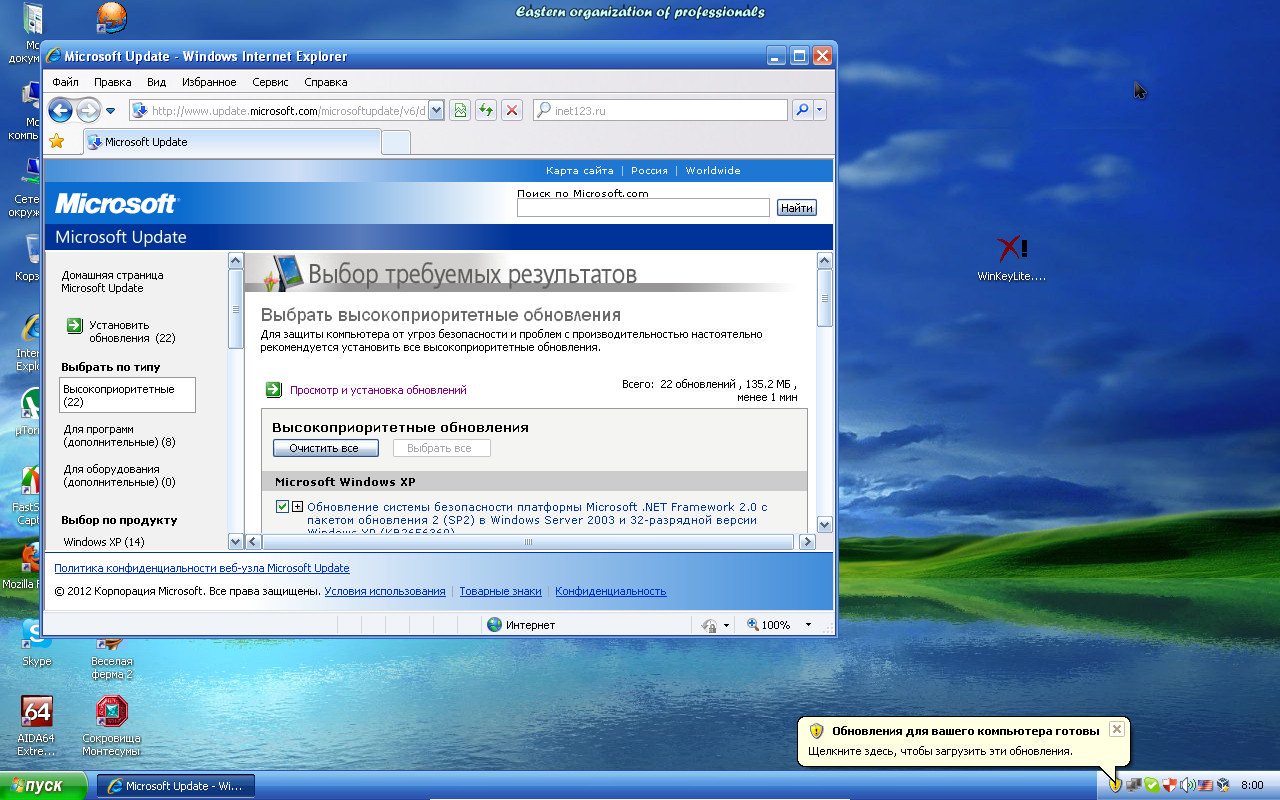Open Домашняя страница Microsoft Update link
This screenshot has height=800, width=1280.
(112, 281)
